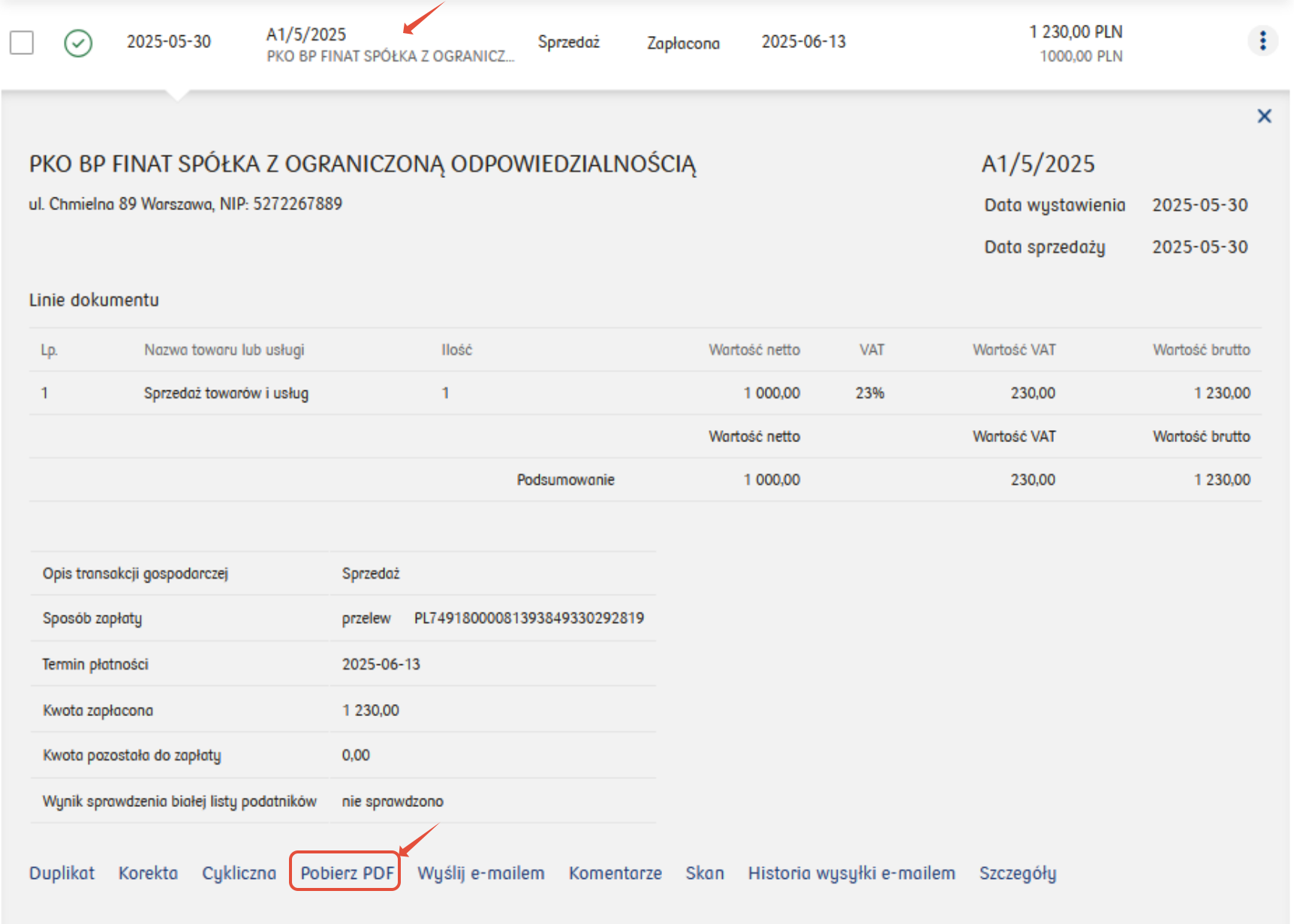
Task: Click the green checkmark status icon
Action: [78, 43]
